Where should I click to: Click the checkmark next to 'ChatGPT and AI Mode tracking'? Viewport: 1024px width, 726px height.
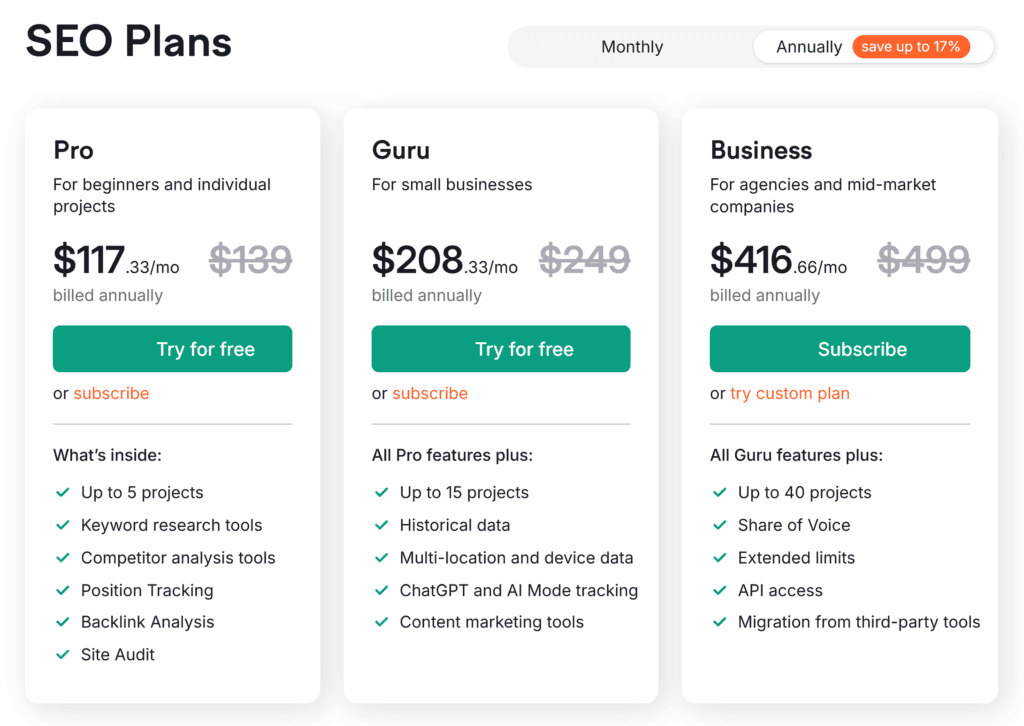point(381,590)
